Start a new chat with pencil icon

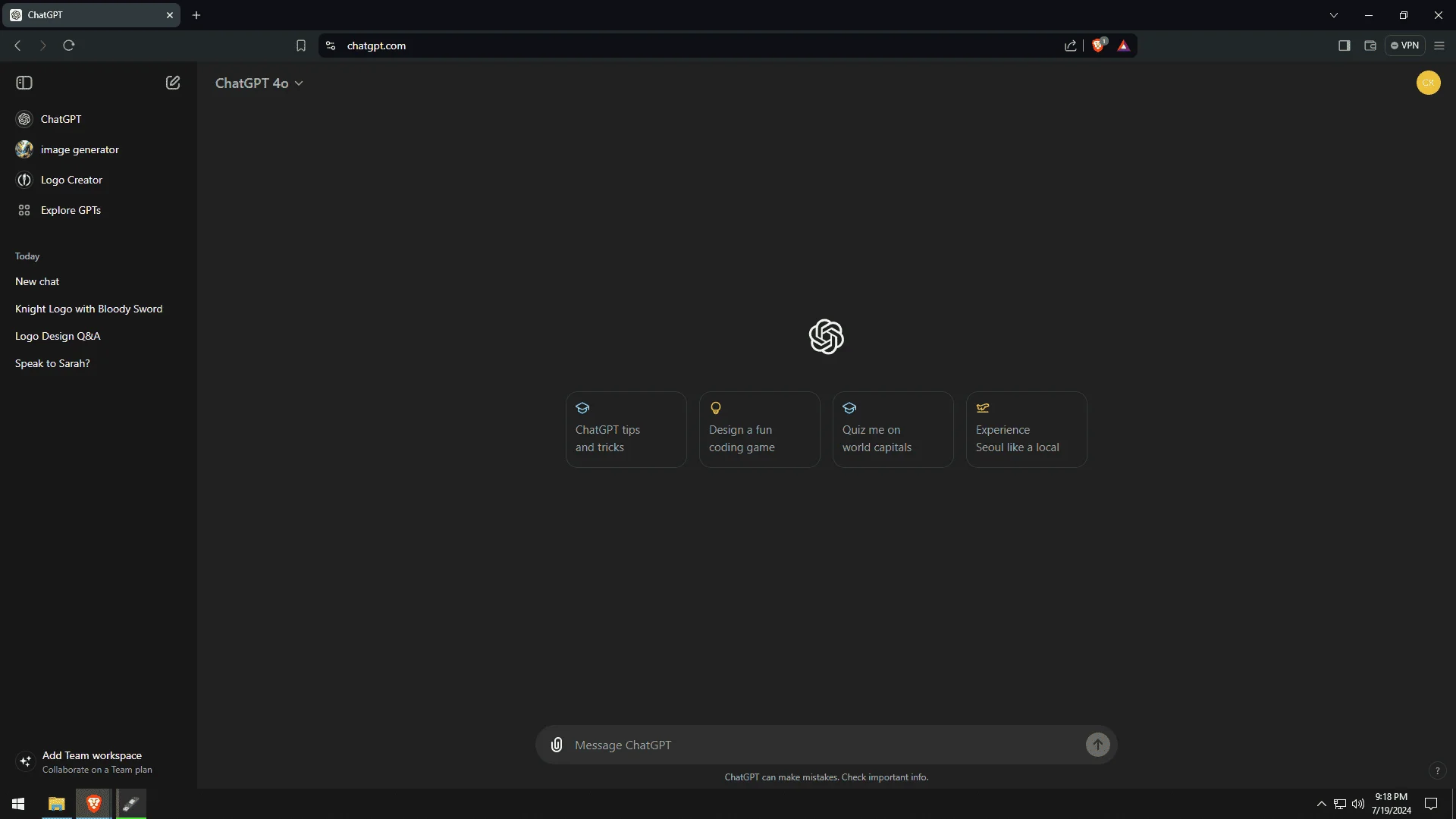173,83
